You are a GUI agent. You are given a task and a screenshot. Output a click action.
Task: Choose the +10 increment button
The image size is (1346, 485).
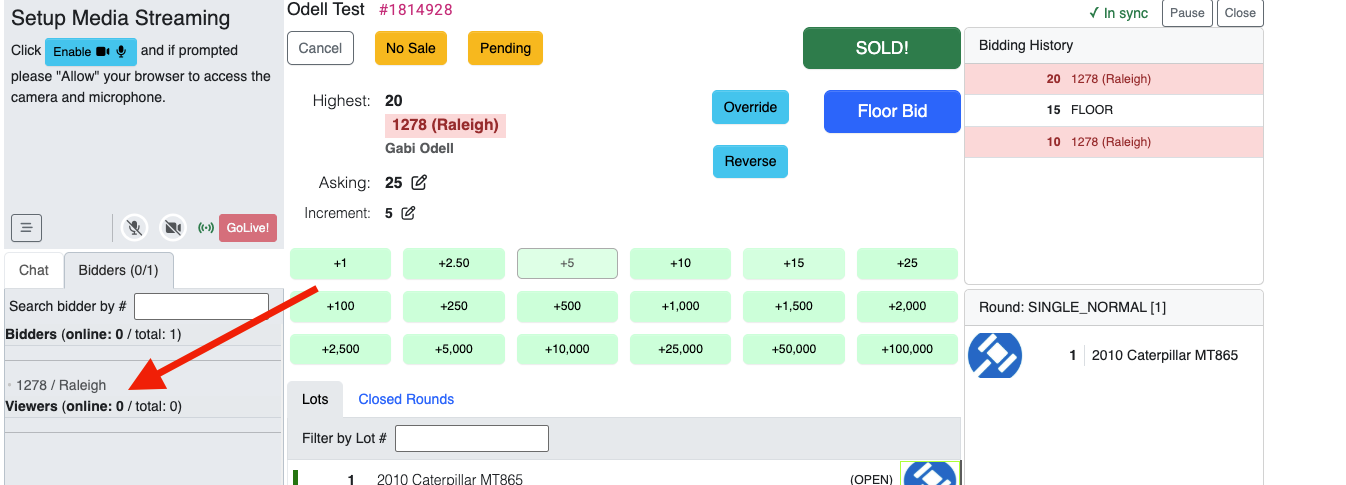click(681, 264)
